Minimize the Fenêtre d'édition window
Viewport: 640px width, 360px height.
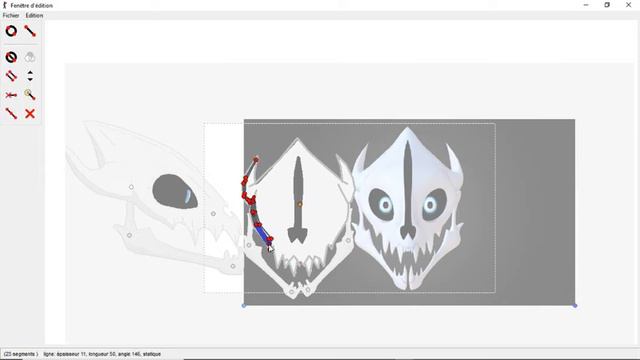pos(586,5)
